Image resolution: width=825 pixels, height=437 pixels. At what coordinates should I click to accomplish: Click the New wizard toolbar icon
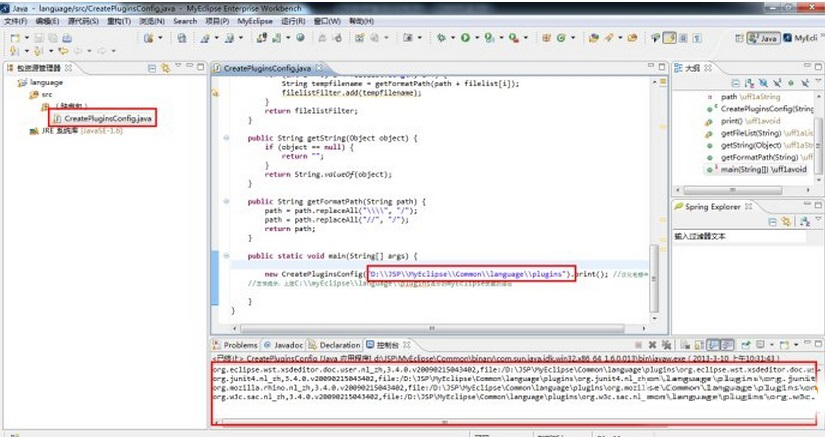(15, 38)
